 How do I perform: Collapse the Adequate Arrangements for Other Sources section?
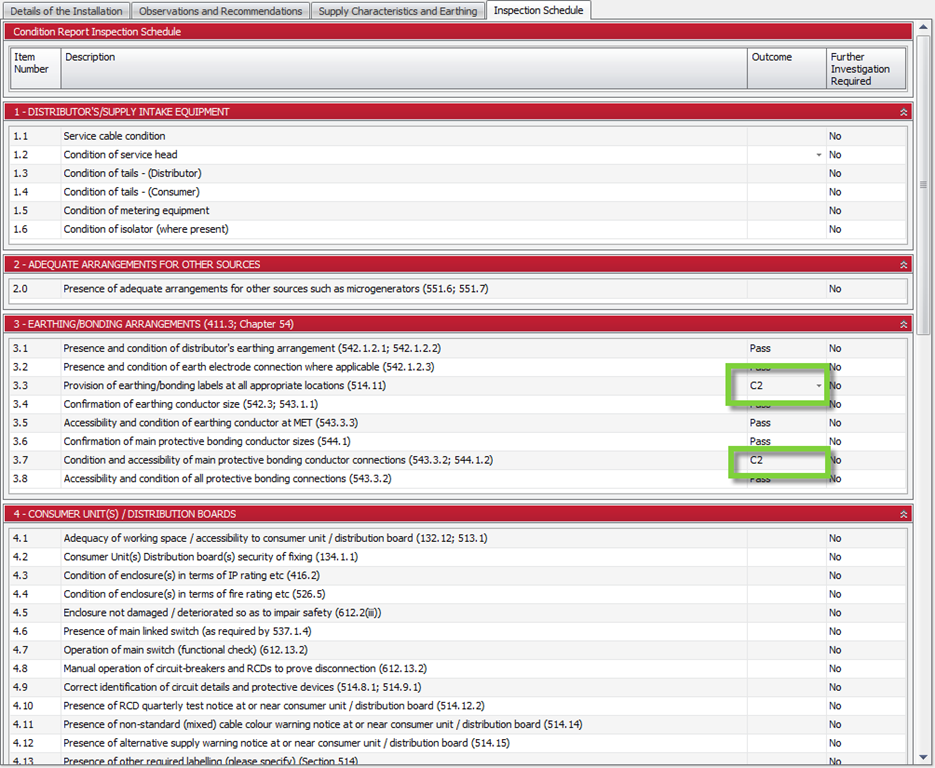click(x=904, y=265)
